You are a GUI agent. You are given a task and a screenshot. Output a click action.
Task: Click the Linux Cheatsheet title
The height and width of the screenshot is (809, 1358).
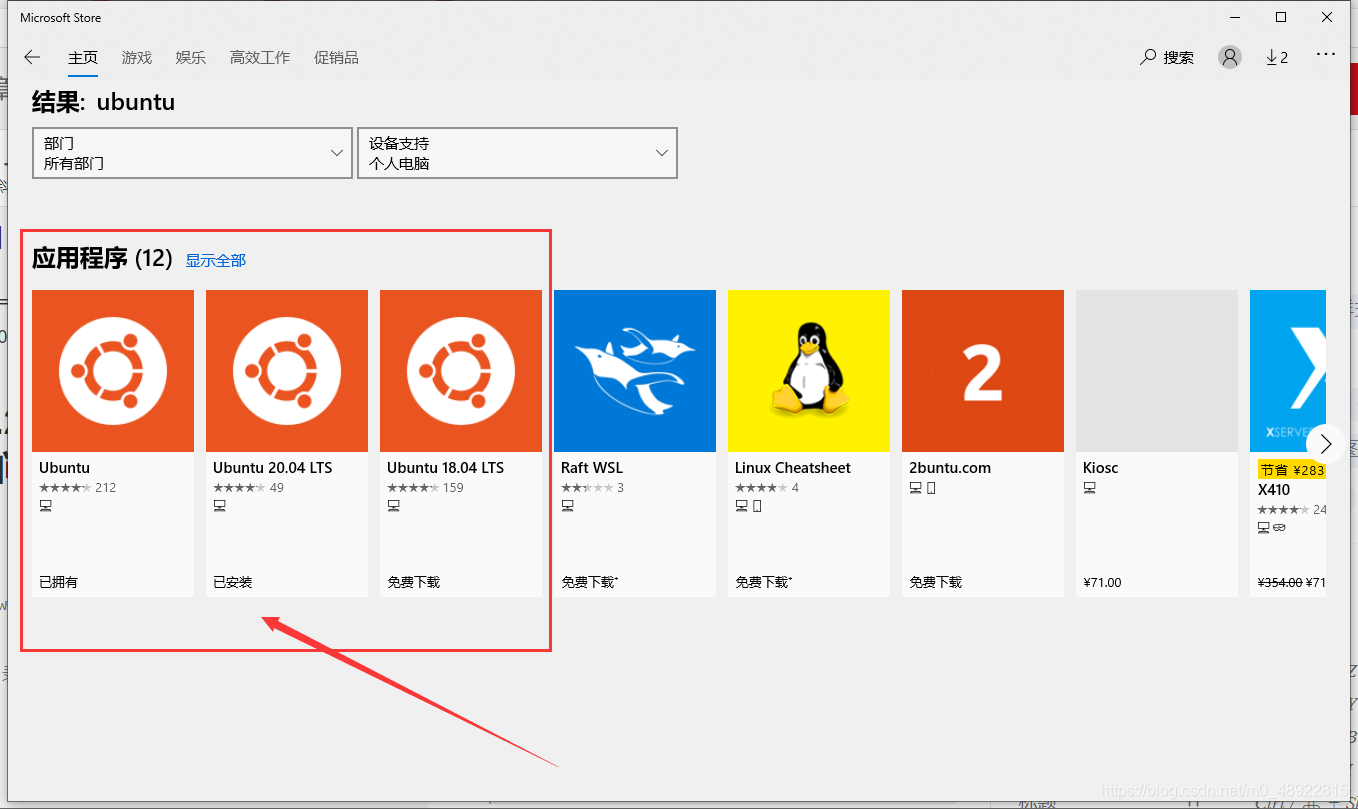pos(792,468)
